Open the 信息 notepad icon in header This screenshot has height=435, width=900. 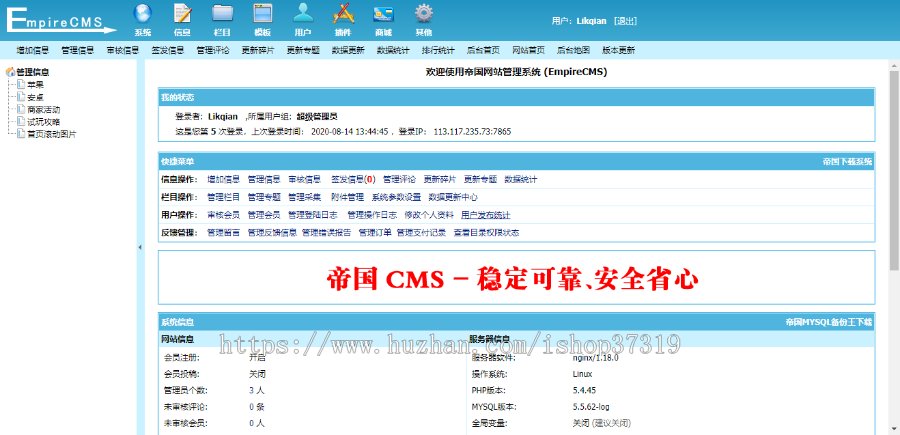click(183, 13)
